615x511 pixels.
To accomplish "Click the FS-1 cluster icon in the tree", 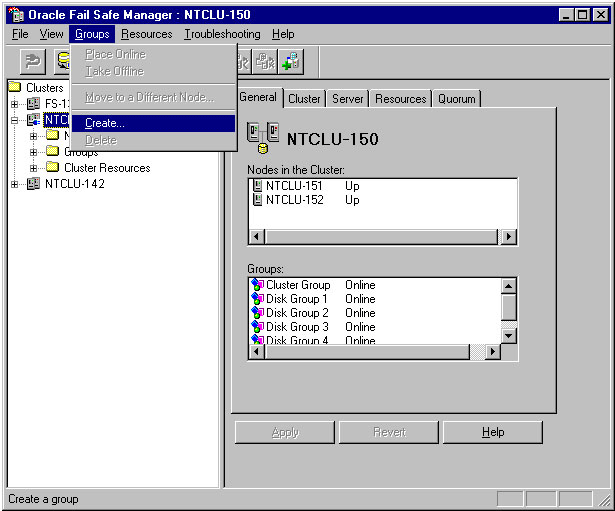I will coord(33,104).
